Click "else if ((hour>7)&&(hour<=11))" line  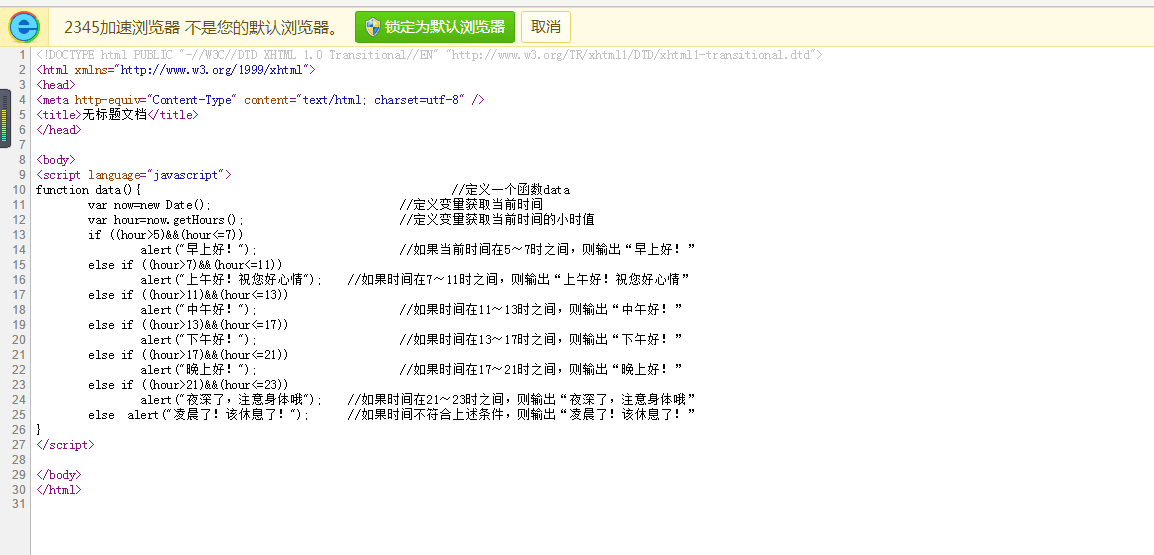[185, 264]
